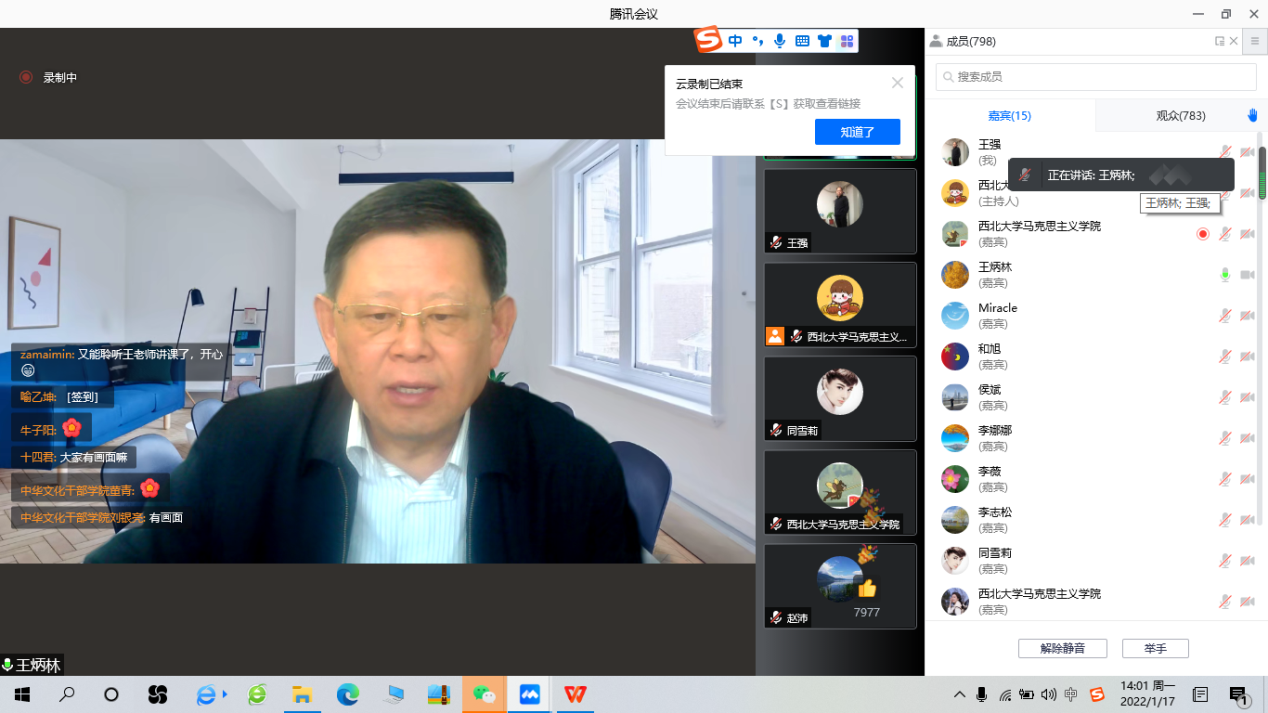Image resolution: width=1268 pixels, height=713 pixels.
Task: Expand the system tray hidden icons chevron
Action: point(959,695)
